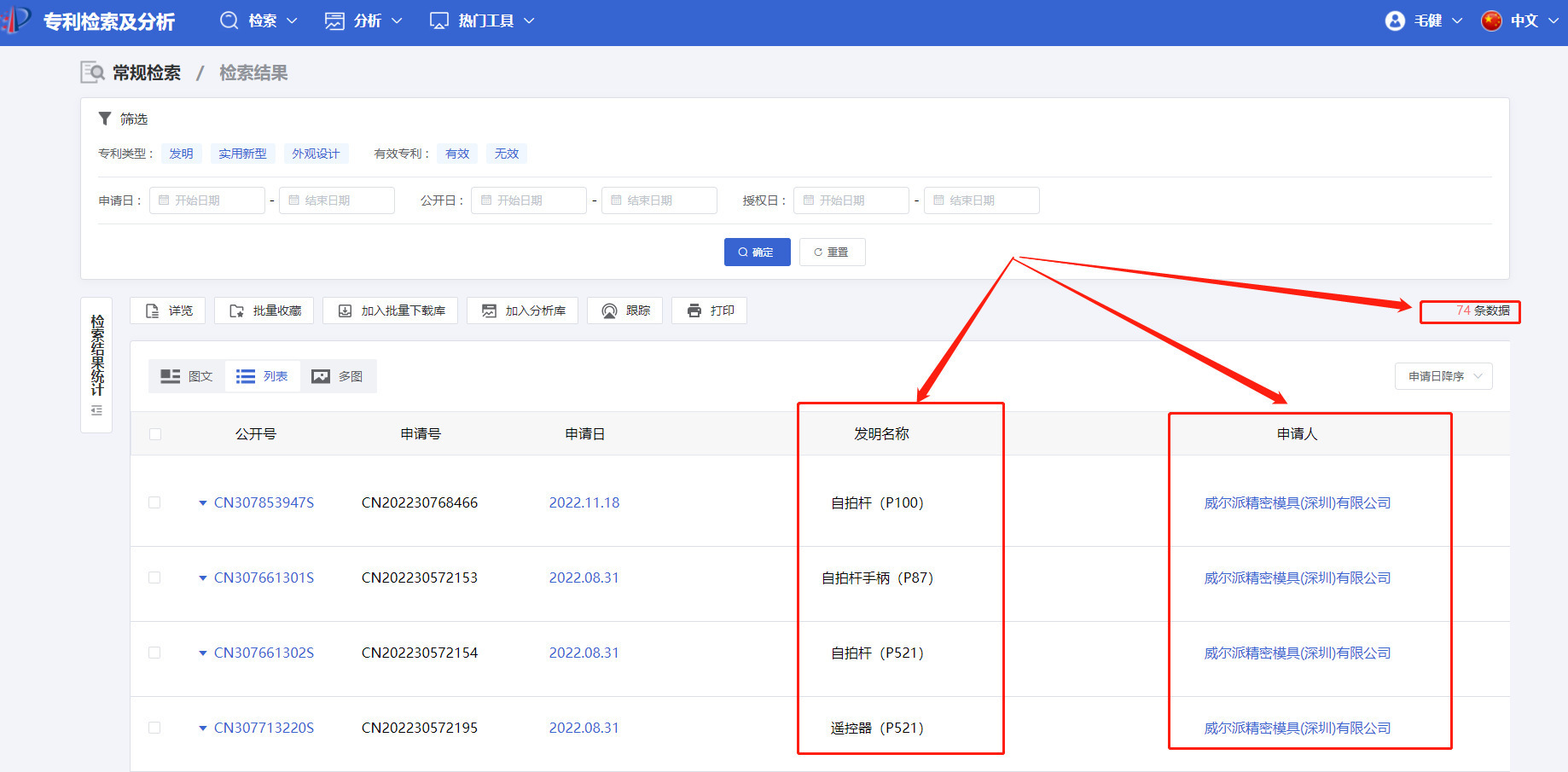Expand row arrow beside CN307661302S

click(203, 653)
